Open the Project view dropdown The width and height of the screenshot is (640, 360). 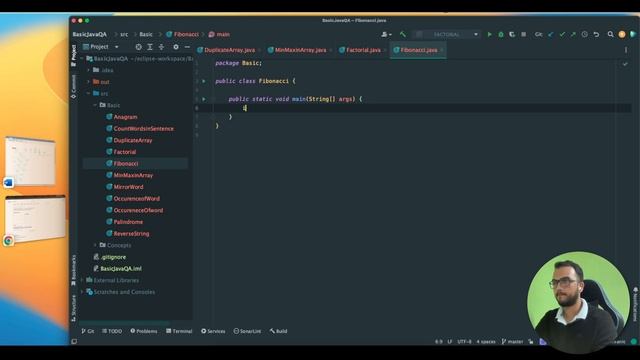click(101, 47)
